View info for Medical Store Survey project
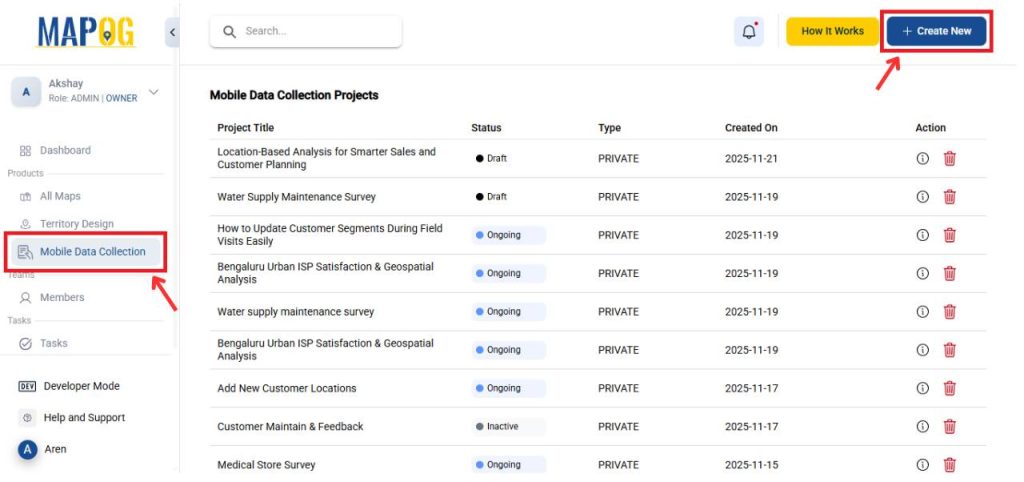Screen dimensions: 1024x482 (922, 465)
